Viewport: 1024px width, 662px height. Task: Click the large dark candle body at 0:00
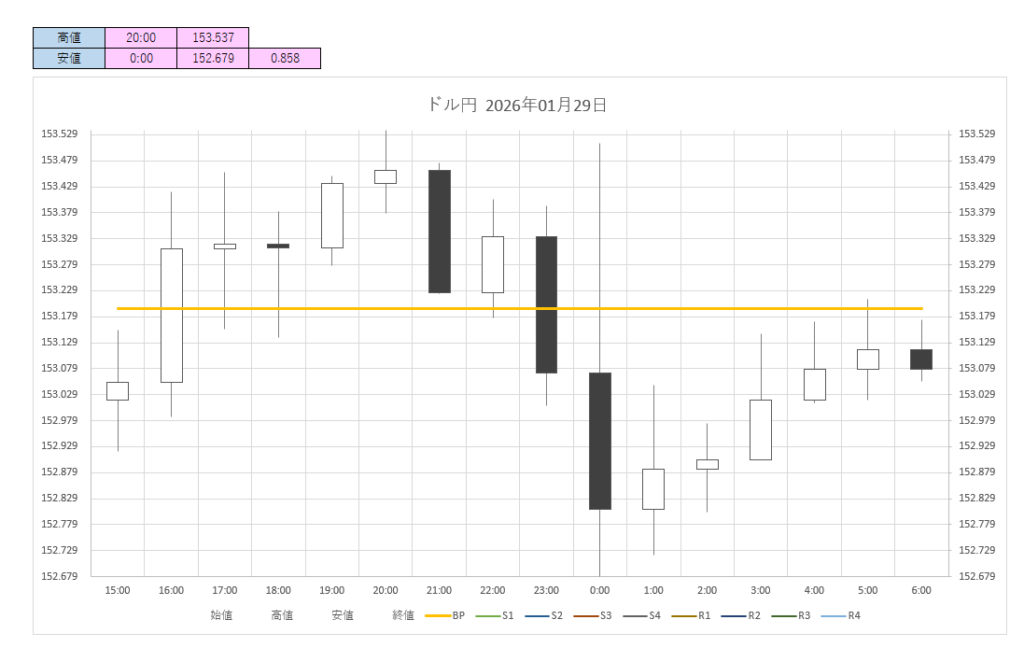[600, 440]
